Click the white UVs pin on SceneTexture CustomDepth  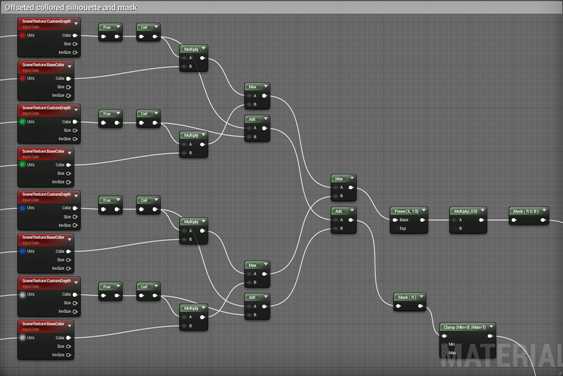click(22, 295)
